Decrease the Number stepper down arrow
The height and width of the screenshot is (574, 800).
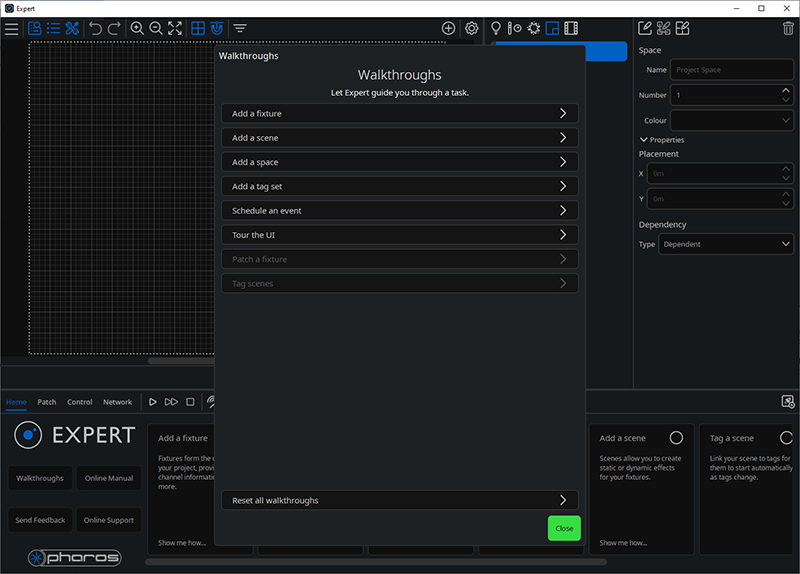point(786,100)
